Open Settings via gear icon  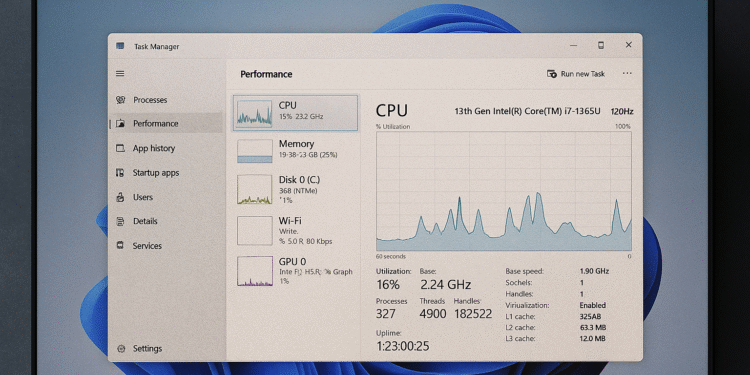(121, 349)
